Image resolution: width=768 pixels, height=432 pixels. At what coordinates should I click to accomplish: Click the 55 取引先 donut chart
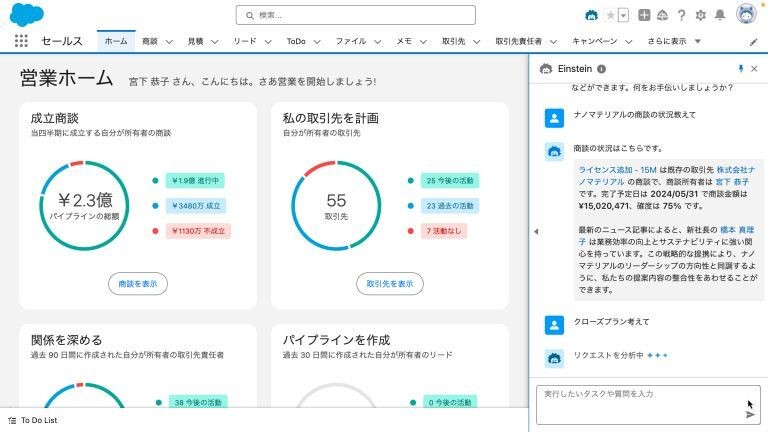pyautogui.click(x=336, y=206)
